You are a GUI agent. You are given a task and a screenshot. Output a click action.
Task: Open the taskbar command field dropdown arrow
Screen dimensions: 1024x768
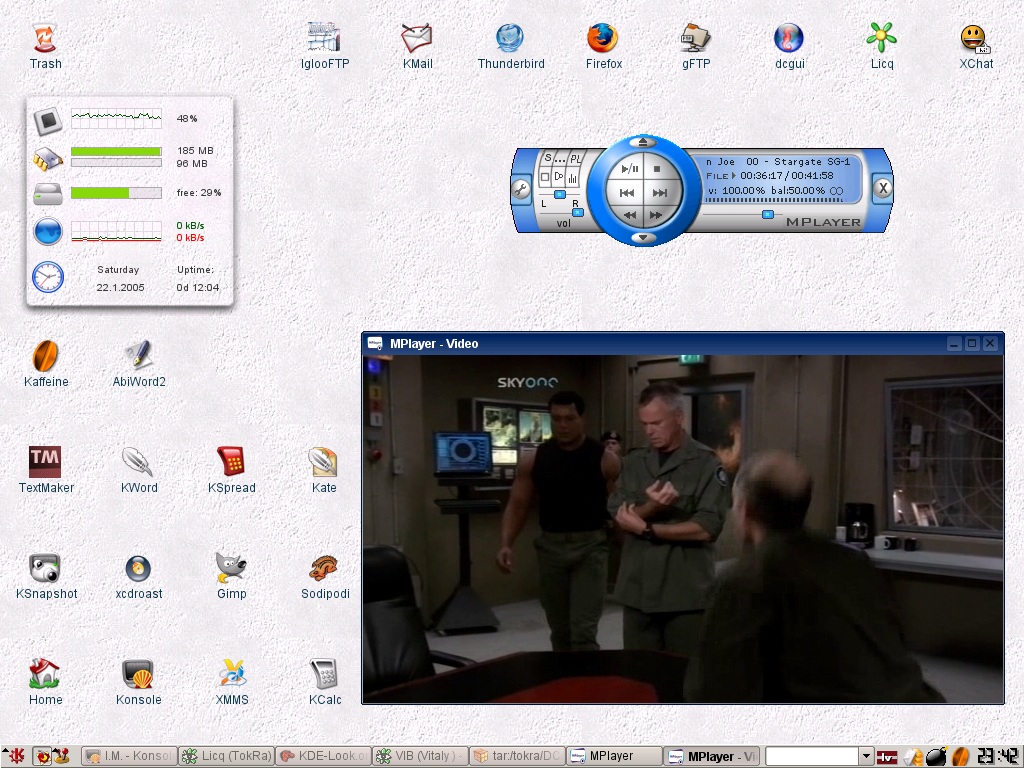tap(866, 756)
